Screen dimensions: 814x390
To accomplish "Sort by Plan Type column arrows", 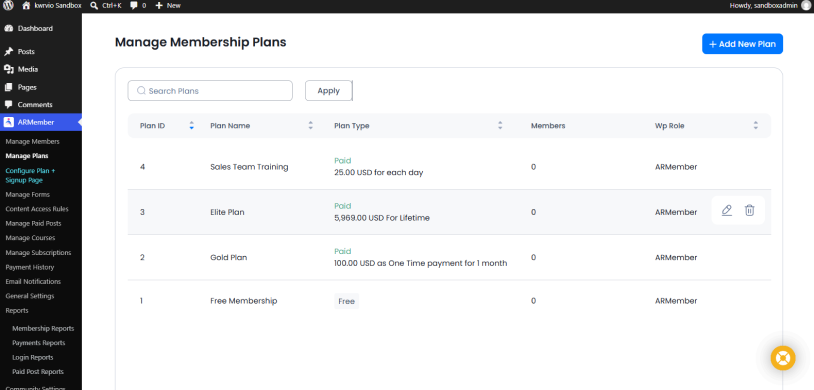I will click(500, 125).
